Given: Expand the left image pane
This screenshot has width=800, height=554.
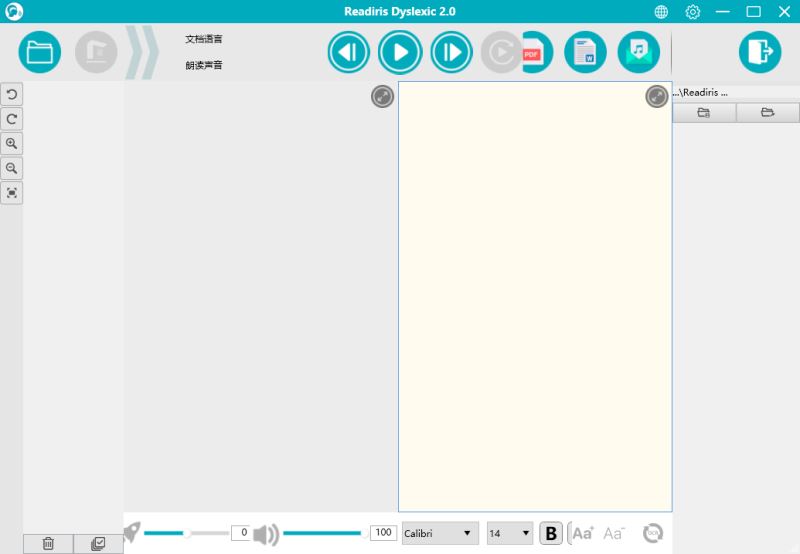Looking at the screenshot, I should pos(382,97).
